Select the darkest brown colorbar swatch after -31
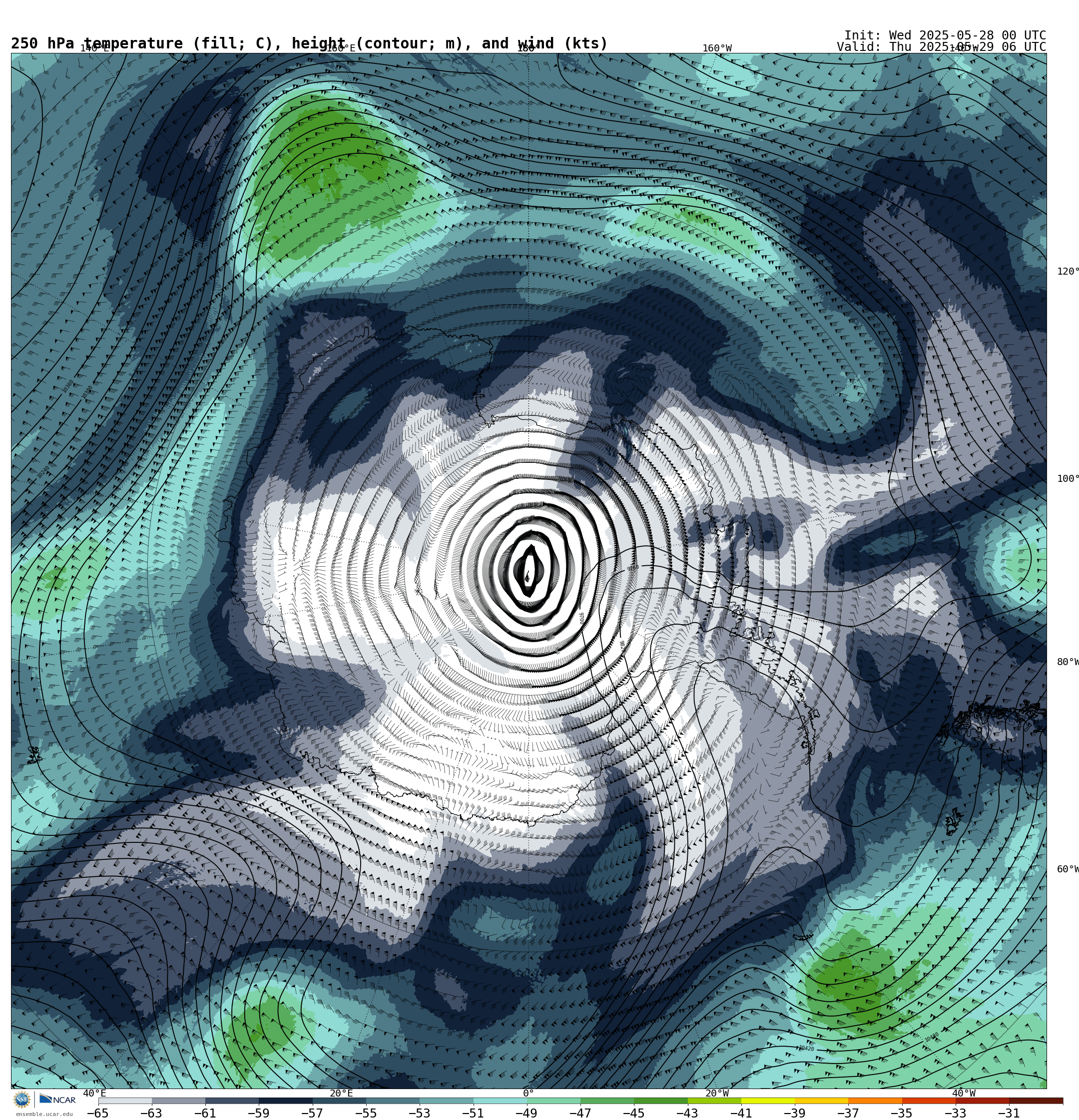The width and height of the screenshot is (1079, 1120). (1037, 1101)
